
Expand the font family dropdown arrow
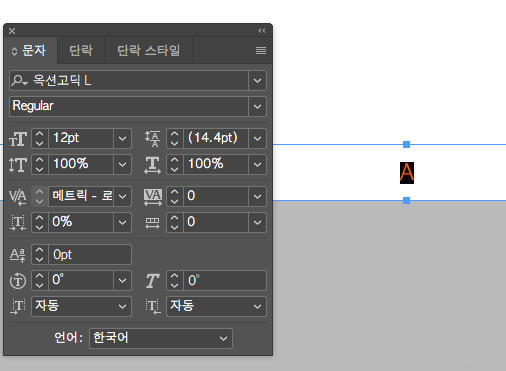pos(257,80)
